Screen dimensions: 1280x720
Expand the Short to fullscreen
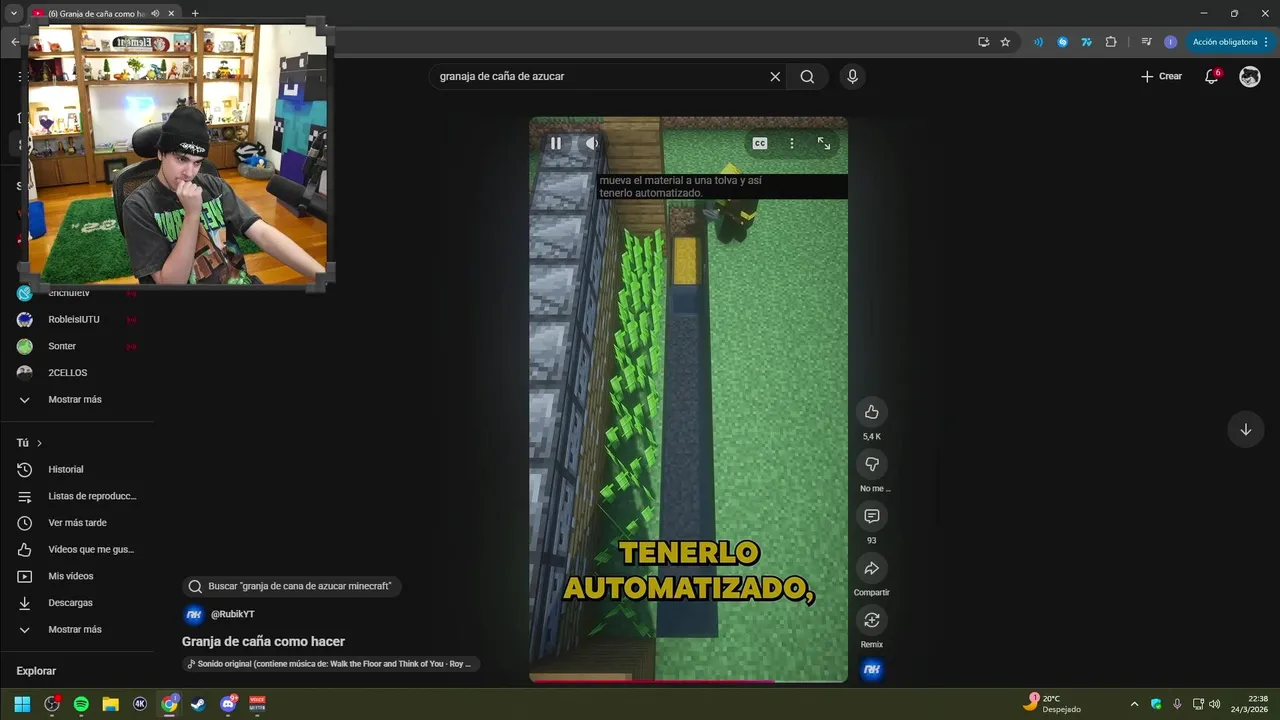pos(824,143)
